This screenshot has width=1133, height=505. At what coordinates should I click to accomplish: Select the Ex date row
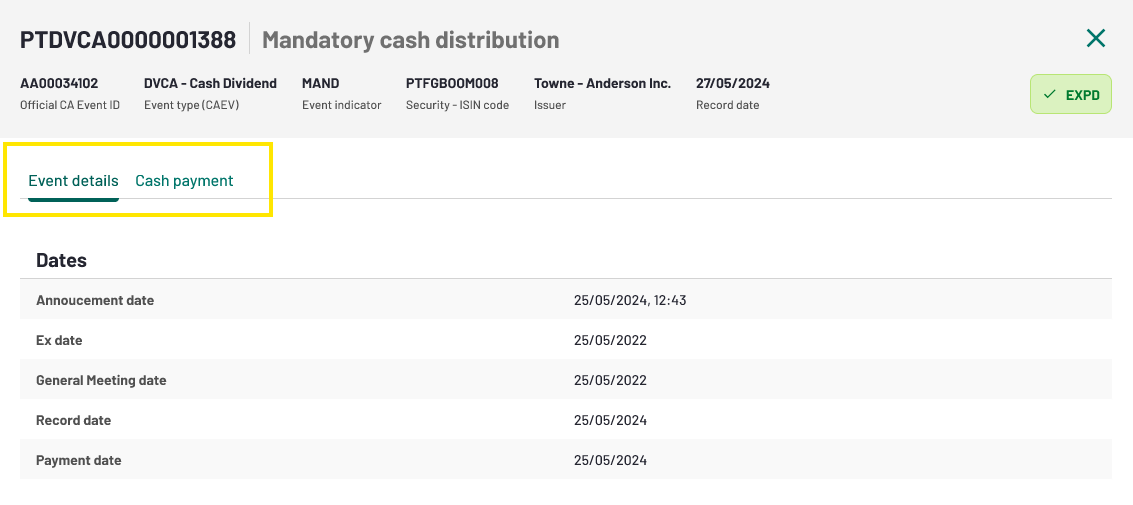coord(566,340)
